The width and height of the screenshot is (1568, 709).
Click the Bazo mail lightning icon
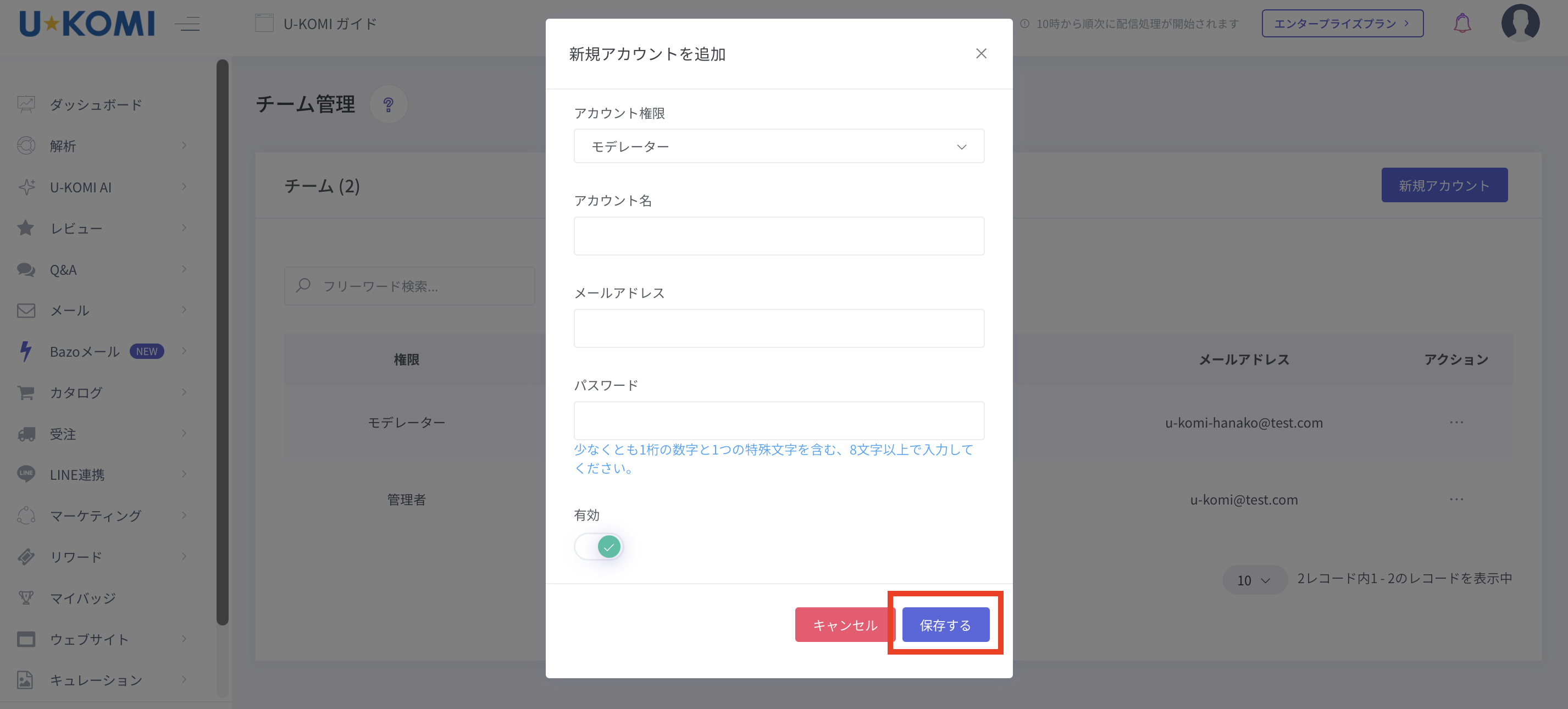pos(26,351)
